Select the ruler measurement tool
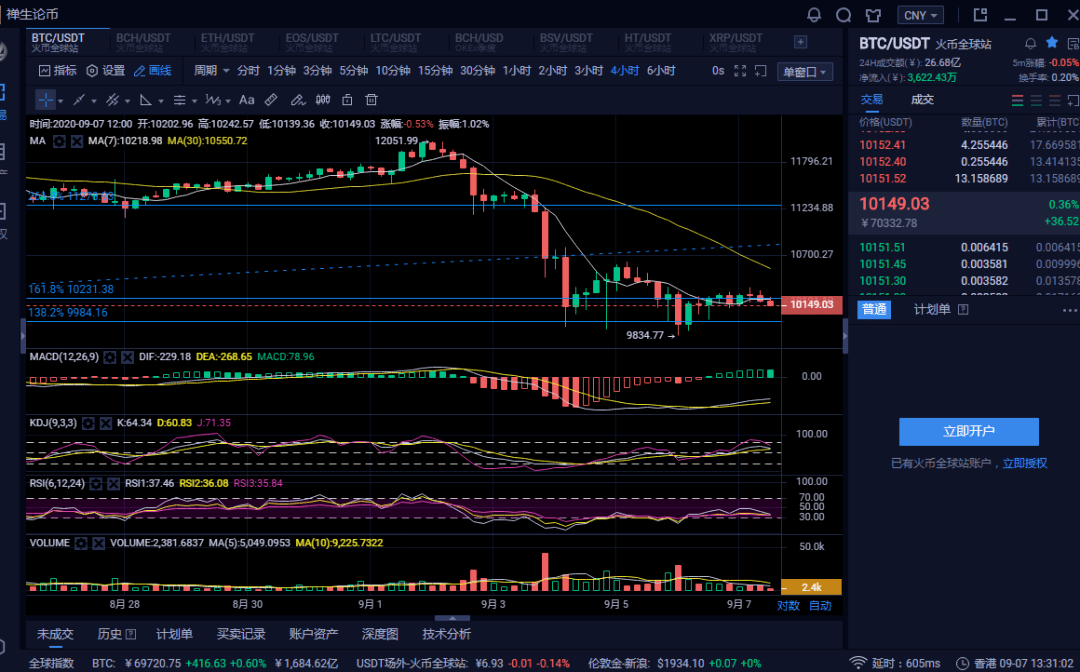Screen dimensions: 1080x672 point(271,100)
